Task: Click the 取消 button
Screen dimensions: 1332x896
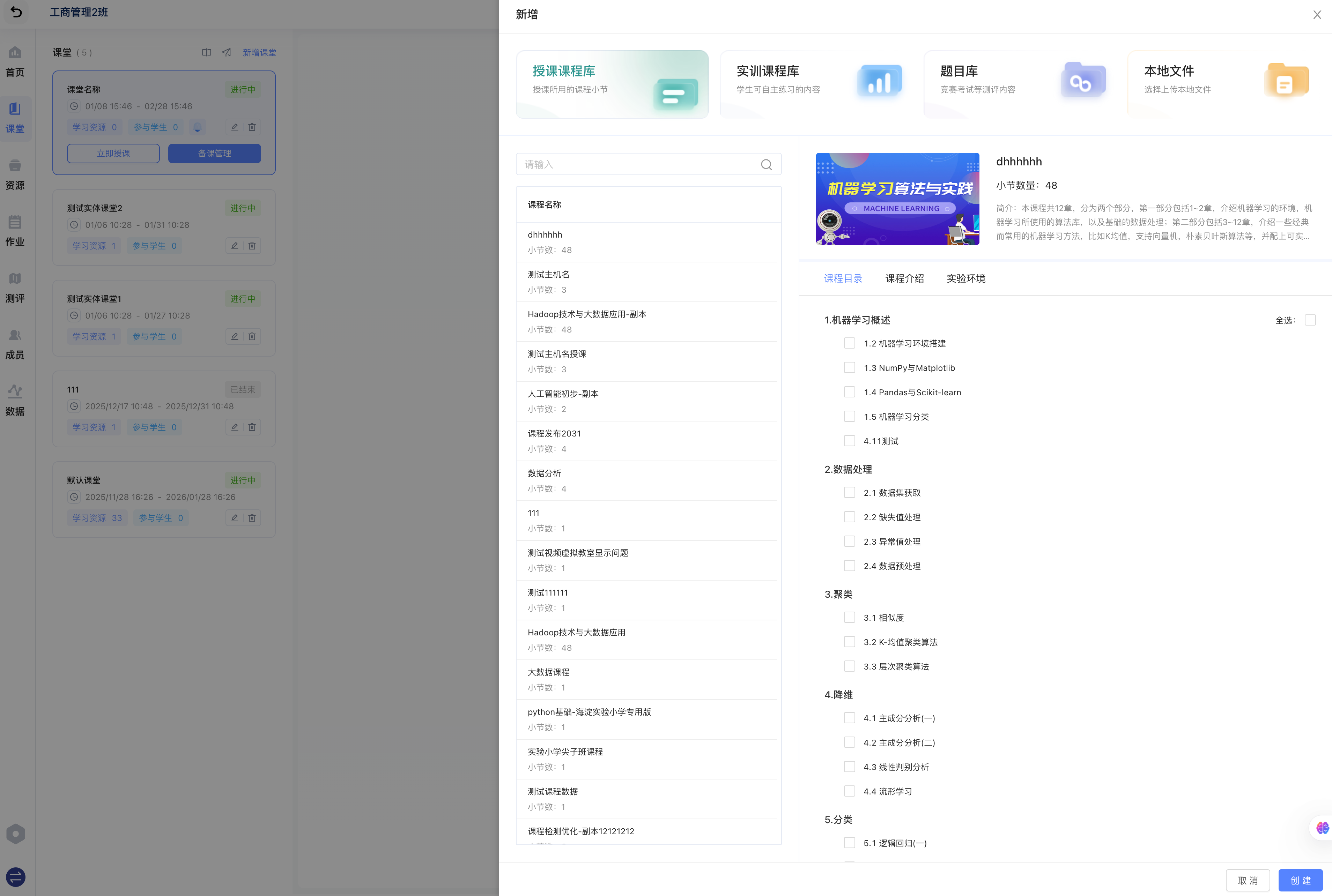Action: click(1248, 880)
